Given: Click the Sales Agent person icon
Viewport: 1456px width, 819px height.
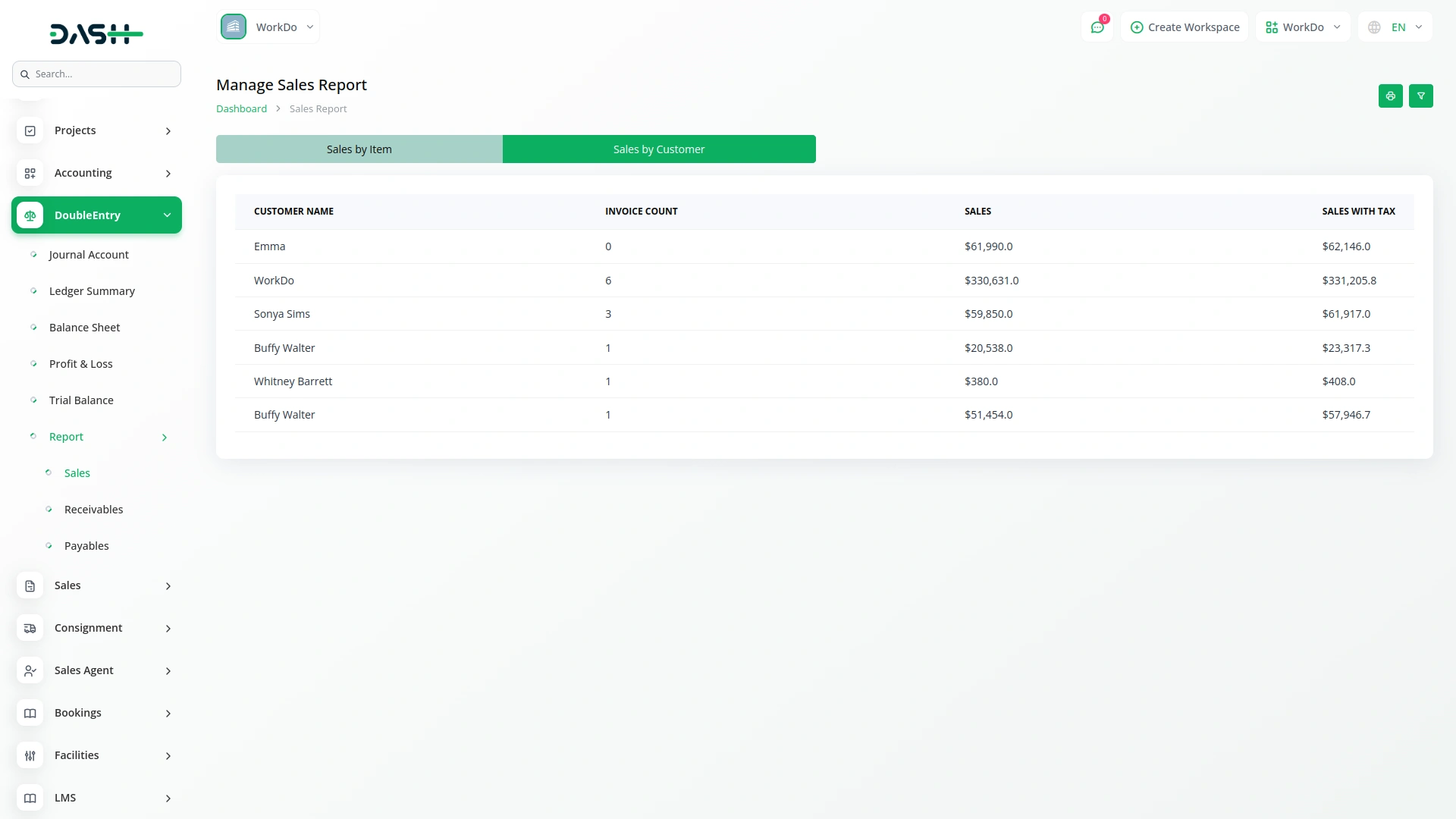Looking at the screenshot, I should tap(30, 670).
